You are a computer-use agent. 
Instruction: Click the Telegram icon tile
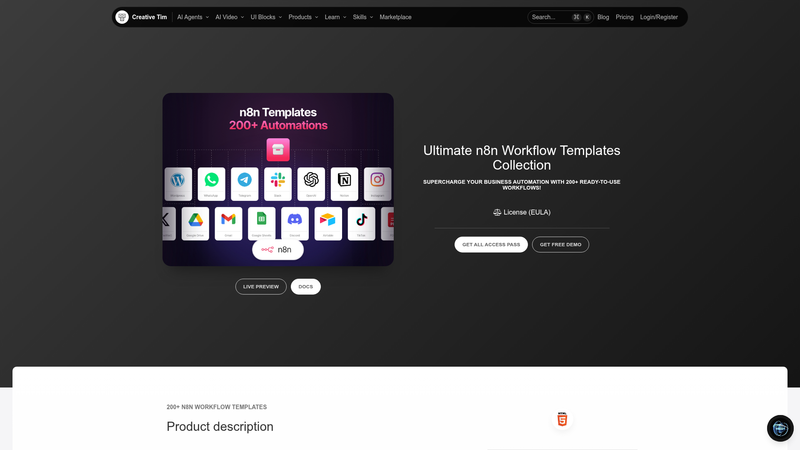244,184
